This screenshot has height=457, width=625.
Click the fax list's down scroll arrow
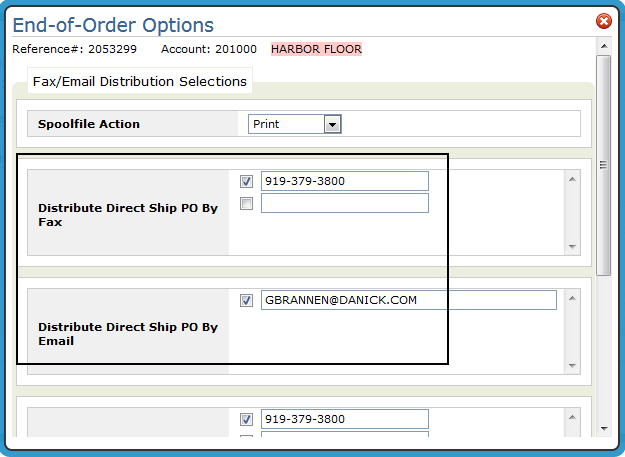572,247
